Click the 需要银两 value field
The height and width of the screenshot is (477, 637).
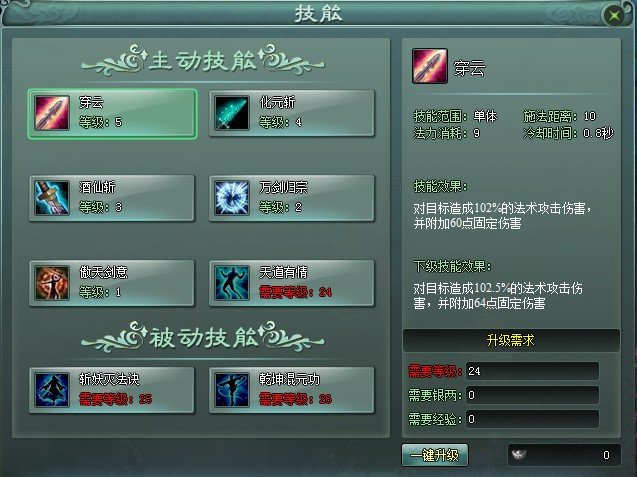[532, 395]
